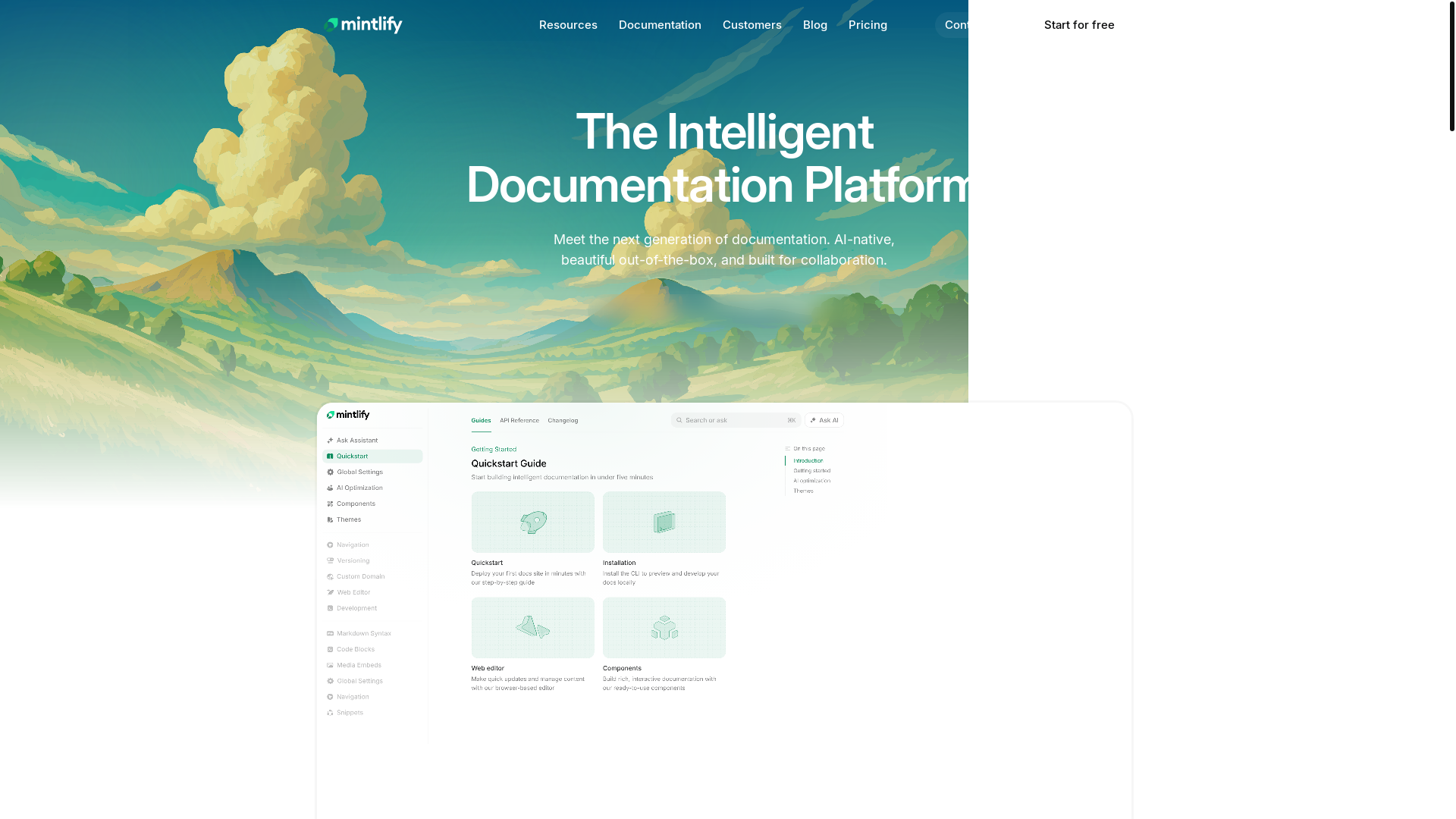The width and height of the screenshot is (1456, 819).
Task: Click the globe icon for Custom Domain
Action: [330, 577]
